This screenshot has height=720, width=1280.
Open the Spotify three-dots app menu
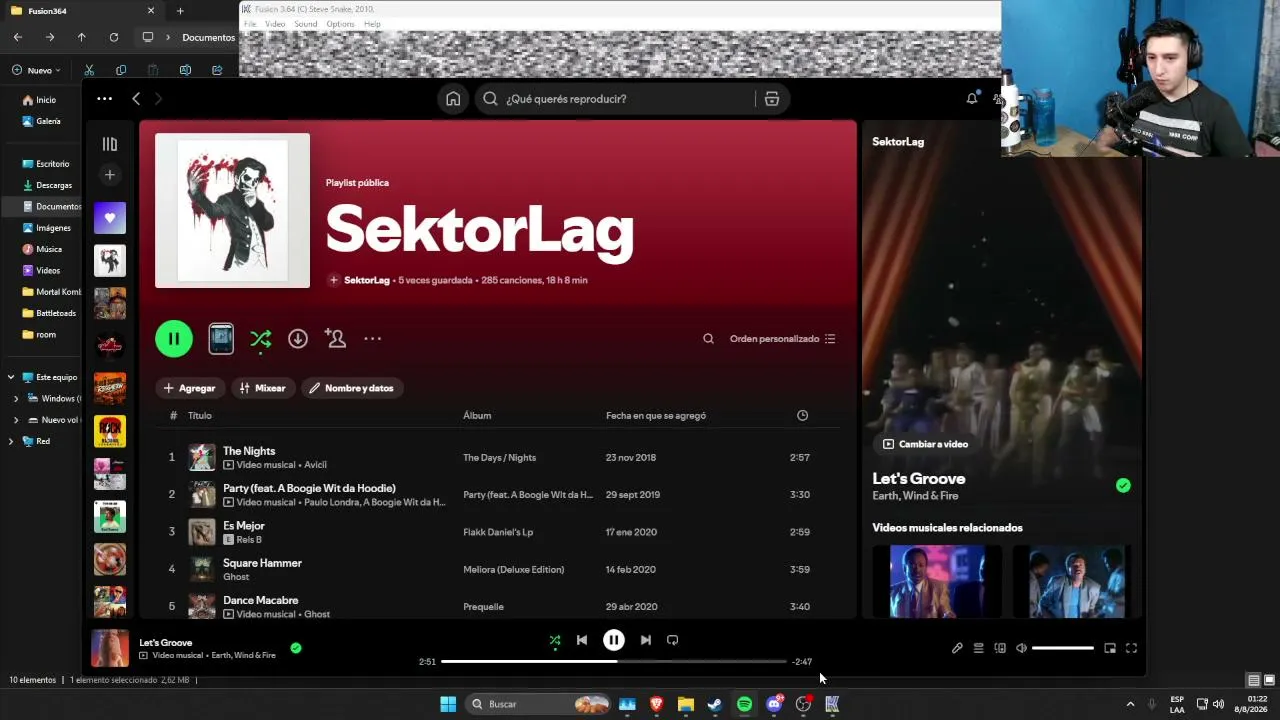click(104, 99)
